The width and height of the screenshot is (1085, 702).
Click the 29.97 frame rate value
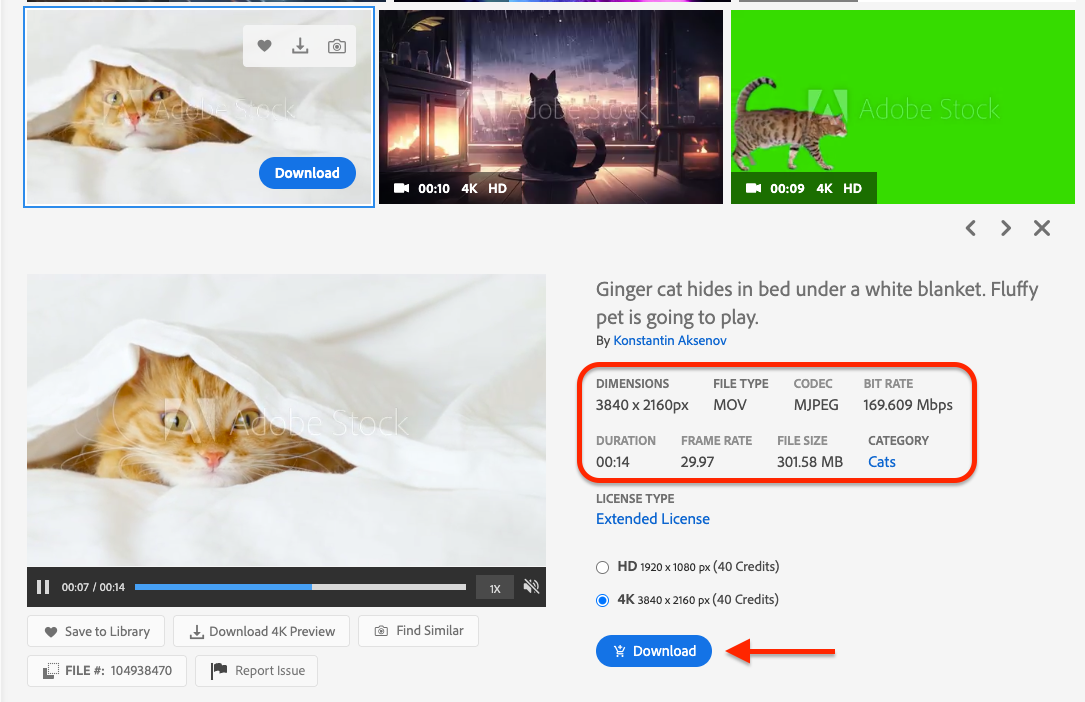697,462
